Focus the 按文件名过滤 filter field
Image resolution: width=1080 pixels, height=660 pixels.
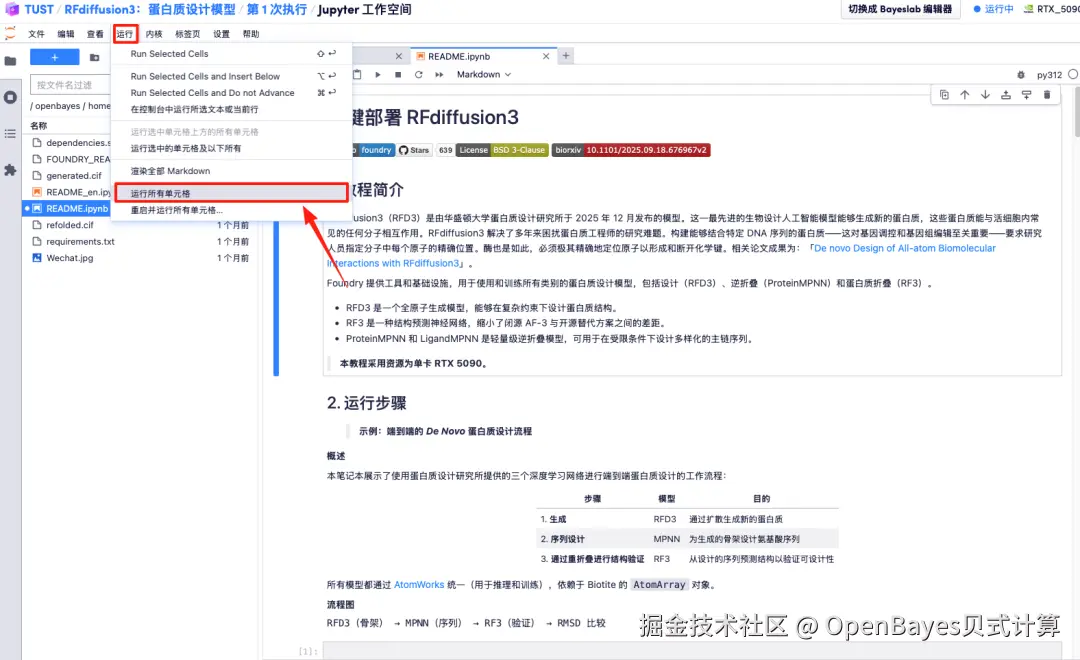70,85
